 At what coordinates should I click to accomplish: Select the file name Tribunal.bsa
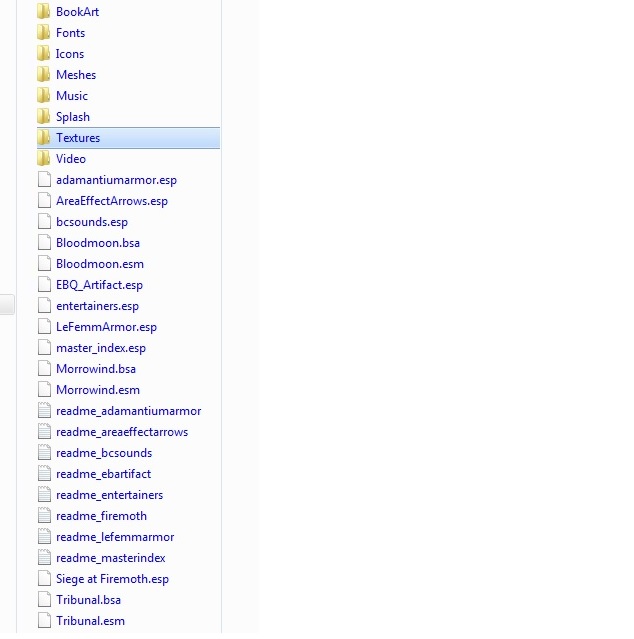pyautogui.click(x=88, y=600)
